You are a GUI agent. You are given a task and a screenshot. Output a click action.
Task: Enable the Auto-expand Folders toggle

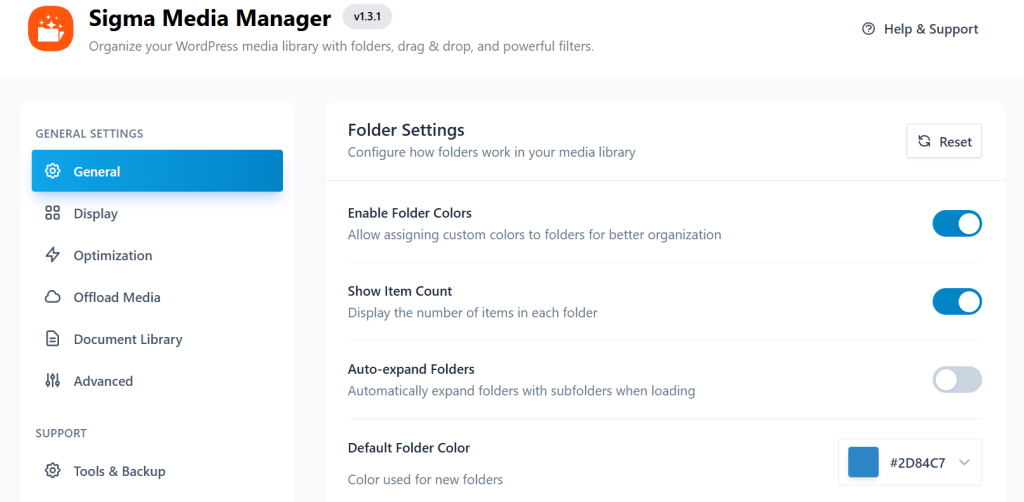pos(957,380)
